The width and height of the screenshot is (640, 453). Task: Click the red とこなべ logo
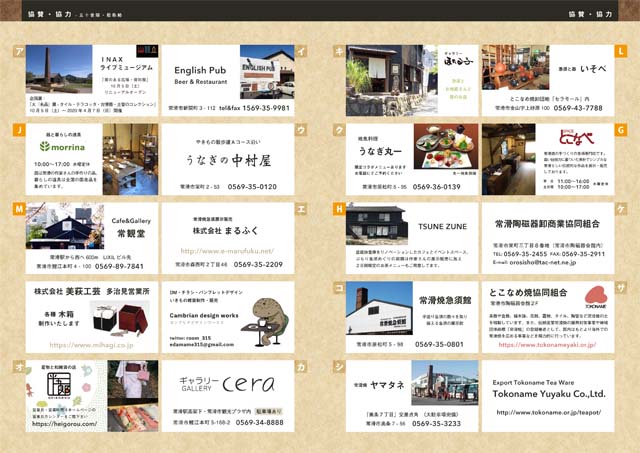(x=577, y=138)
